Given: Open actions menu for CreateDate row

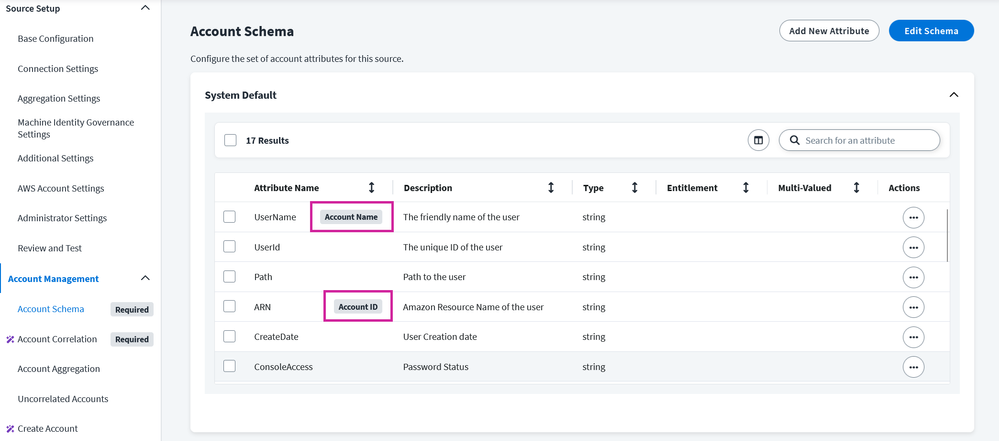Looking at the screenshot, I should point(914,337).
